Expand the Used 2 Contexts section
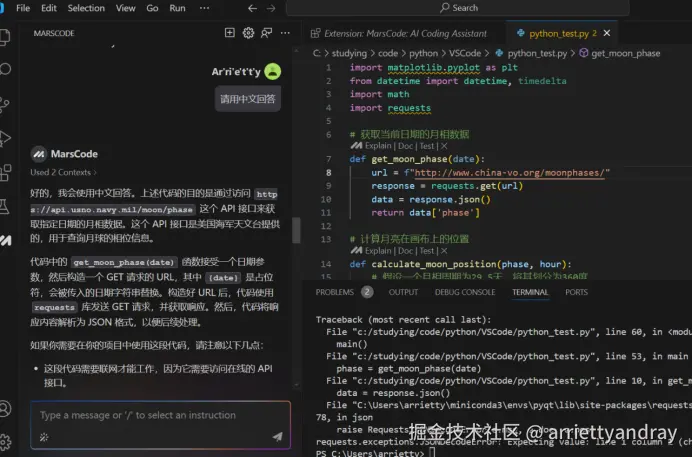 64,173
